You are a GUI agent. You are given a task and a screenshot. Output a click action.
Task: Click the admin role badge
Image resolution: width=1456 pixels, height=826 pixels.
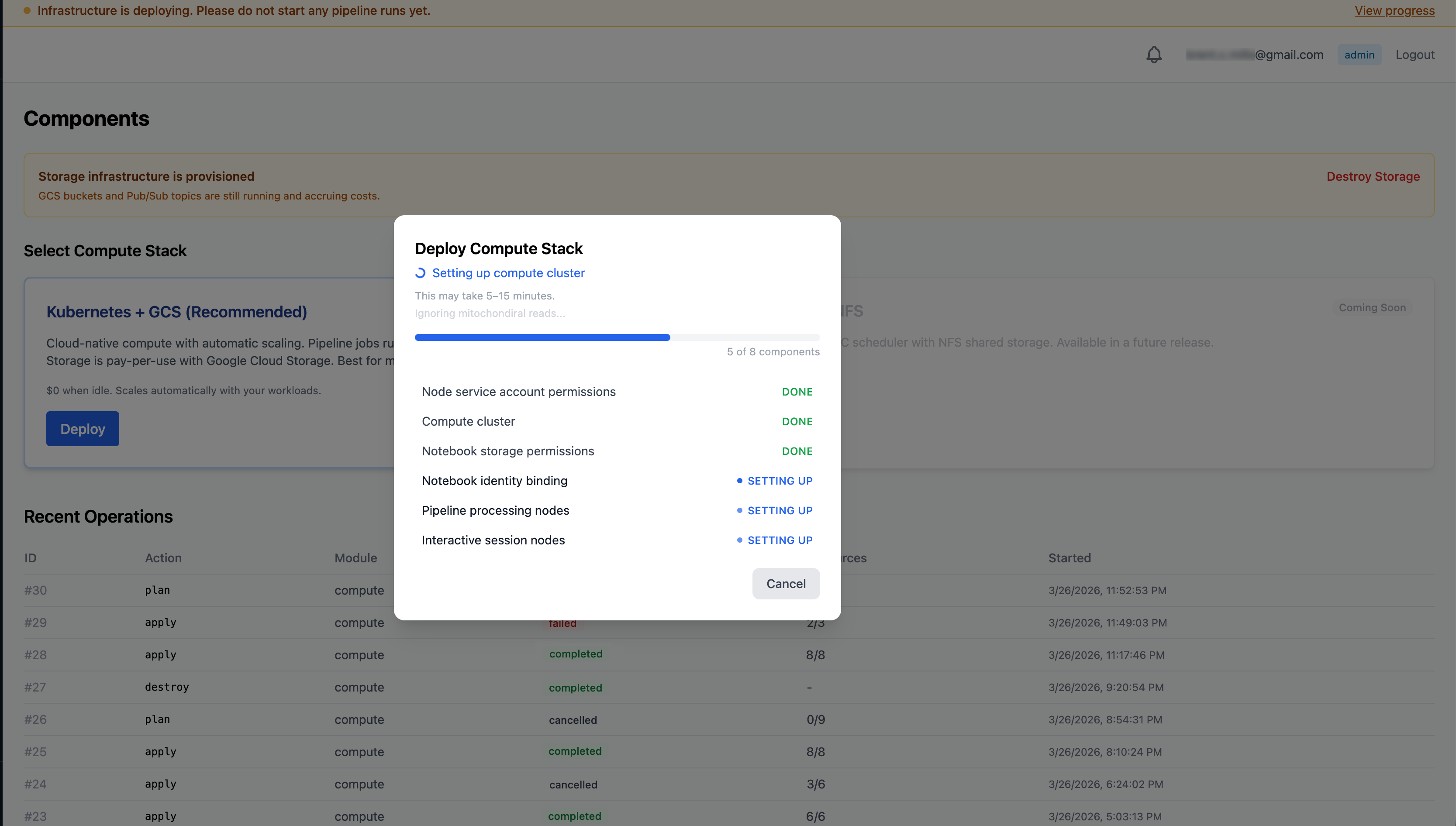coord(1359,55)
